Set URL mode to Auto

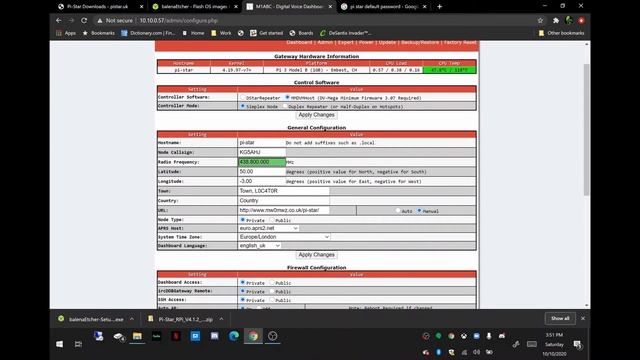tap(398, 211)
